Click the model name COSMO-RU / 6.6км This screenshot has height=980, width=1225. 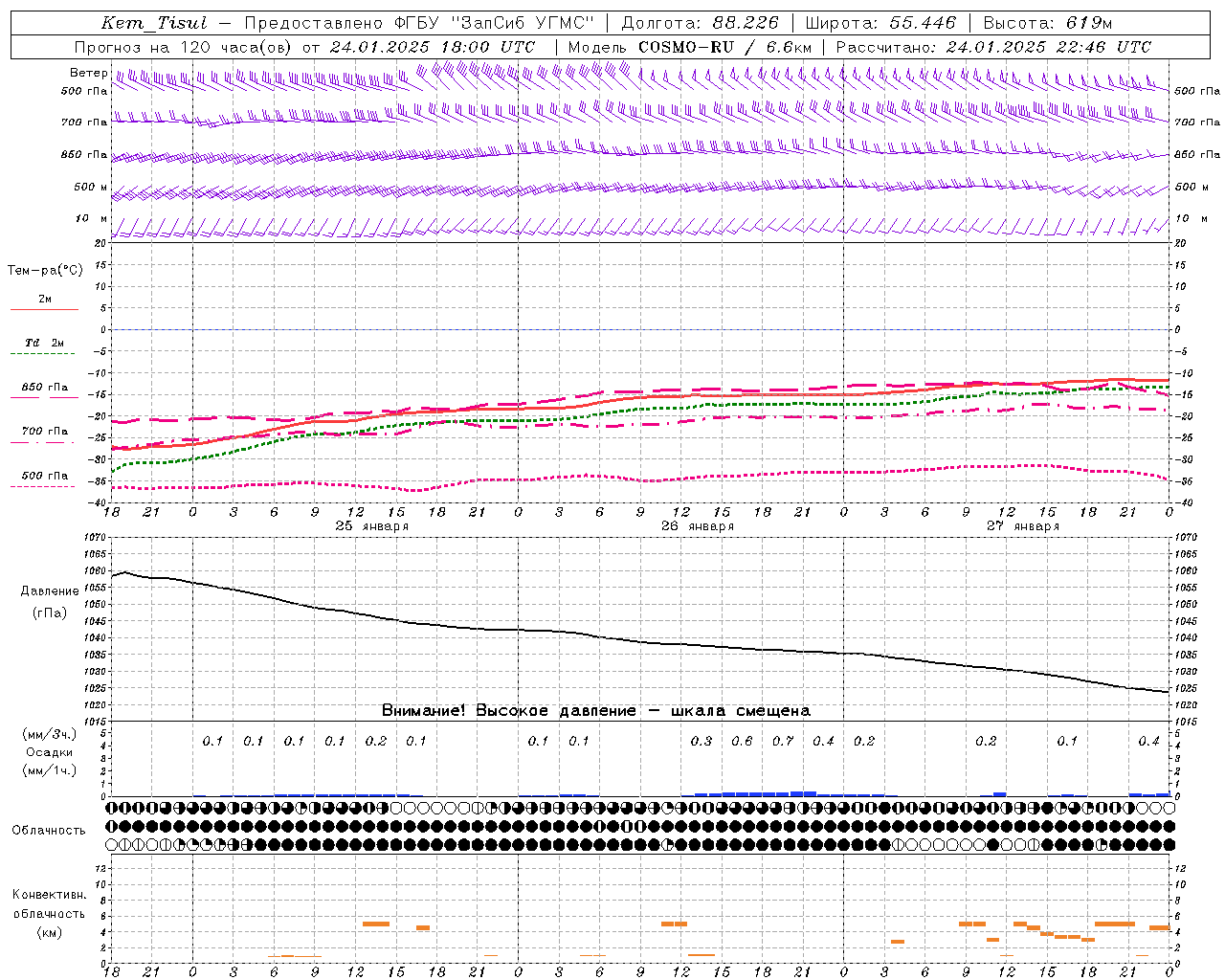point(725,47)
